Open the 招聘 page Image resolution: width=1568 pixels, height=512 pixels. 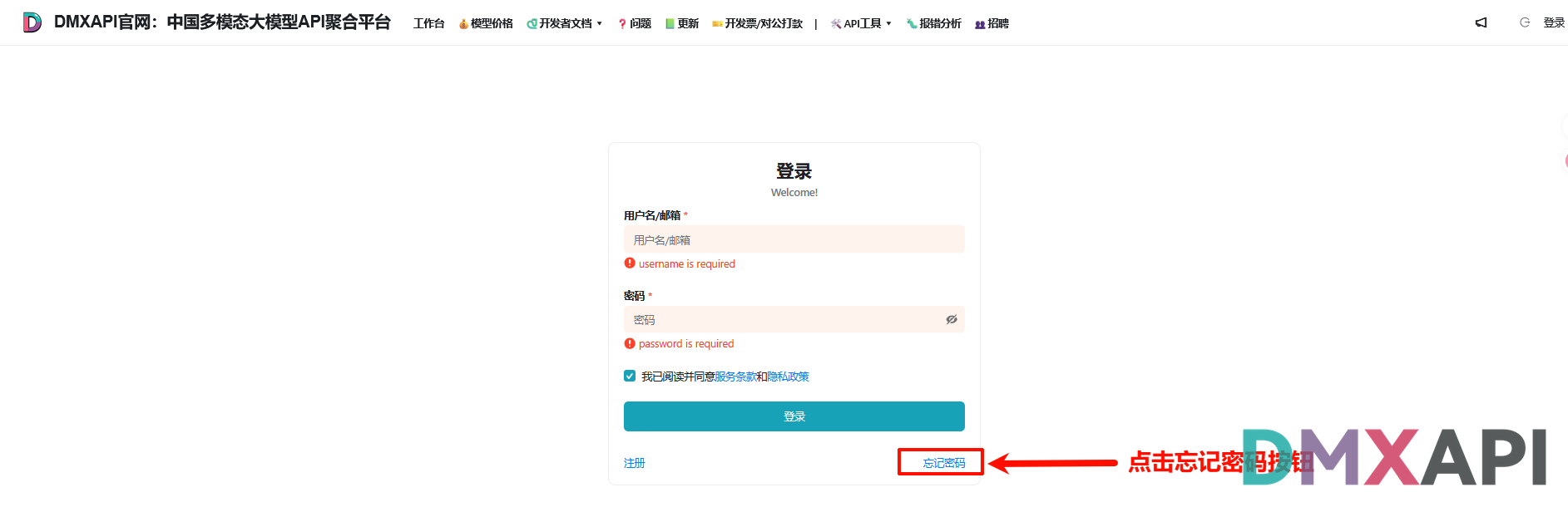pyautogui.click(x=992, y=23)
